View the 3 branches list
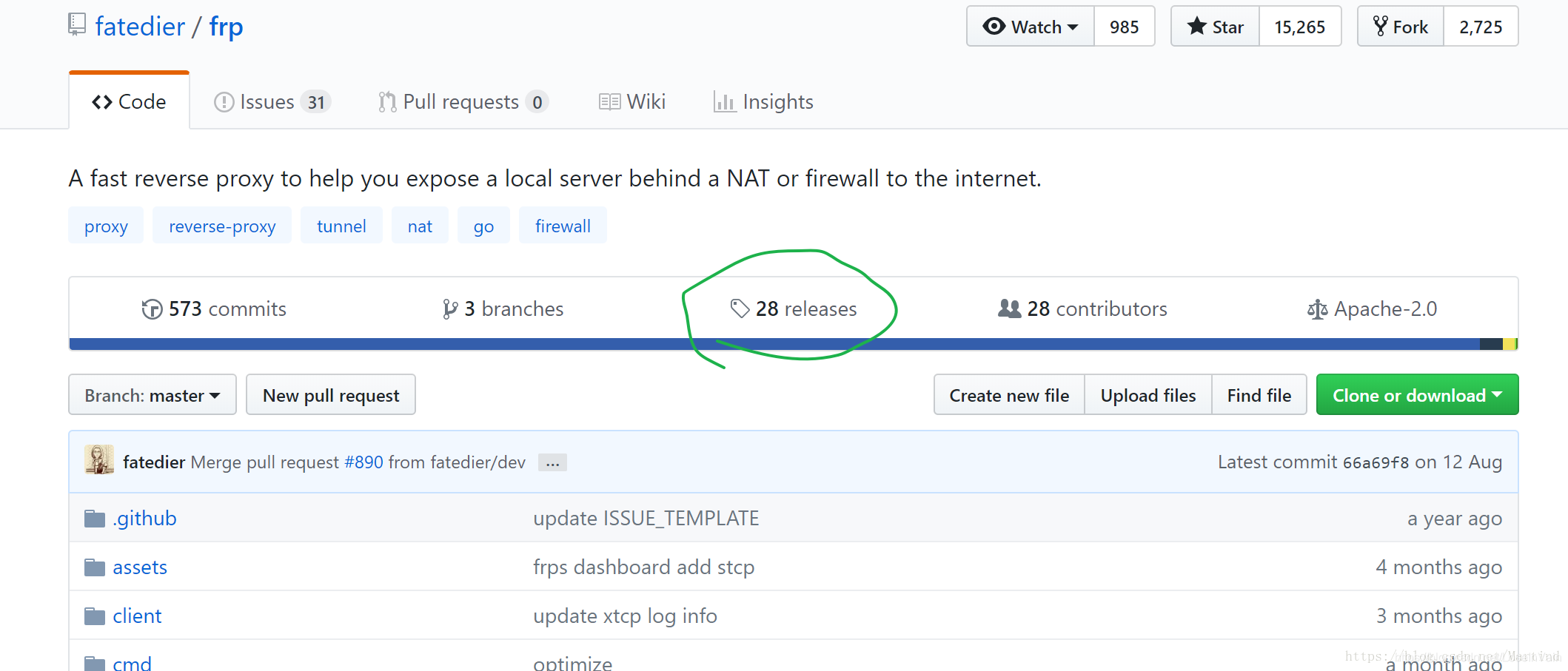The height and width of the screenshot is (671, 1568). pos(503,308)
